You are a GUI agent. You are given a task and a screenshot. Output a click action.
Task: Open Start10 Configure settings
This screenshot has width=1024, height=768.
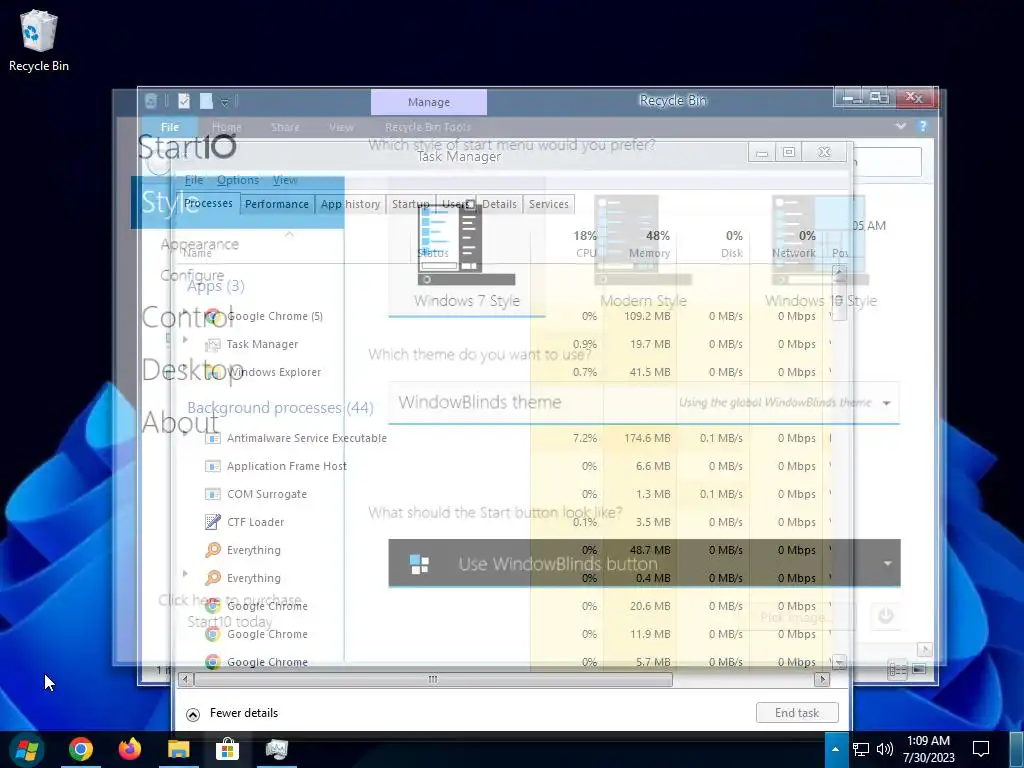(192, 275)
